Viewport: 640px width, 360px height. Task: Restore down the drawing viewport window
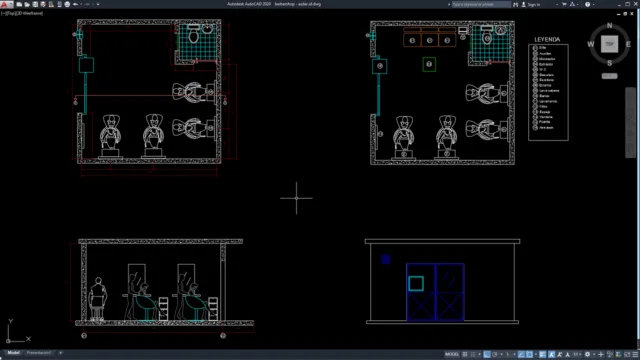[625, 13]
